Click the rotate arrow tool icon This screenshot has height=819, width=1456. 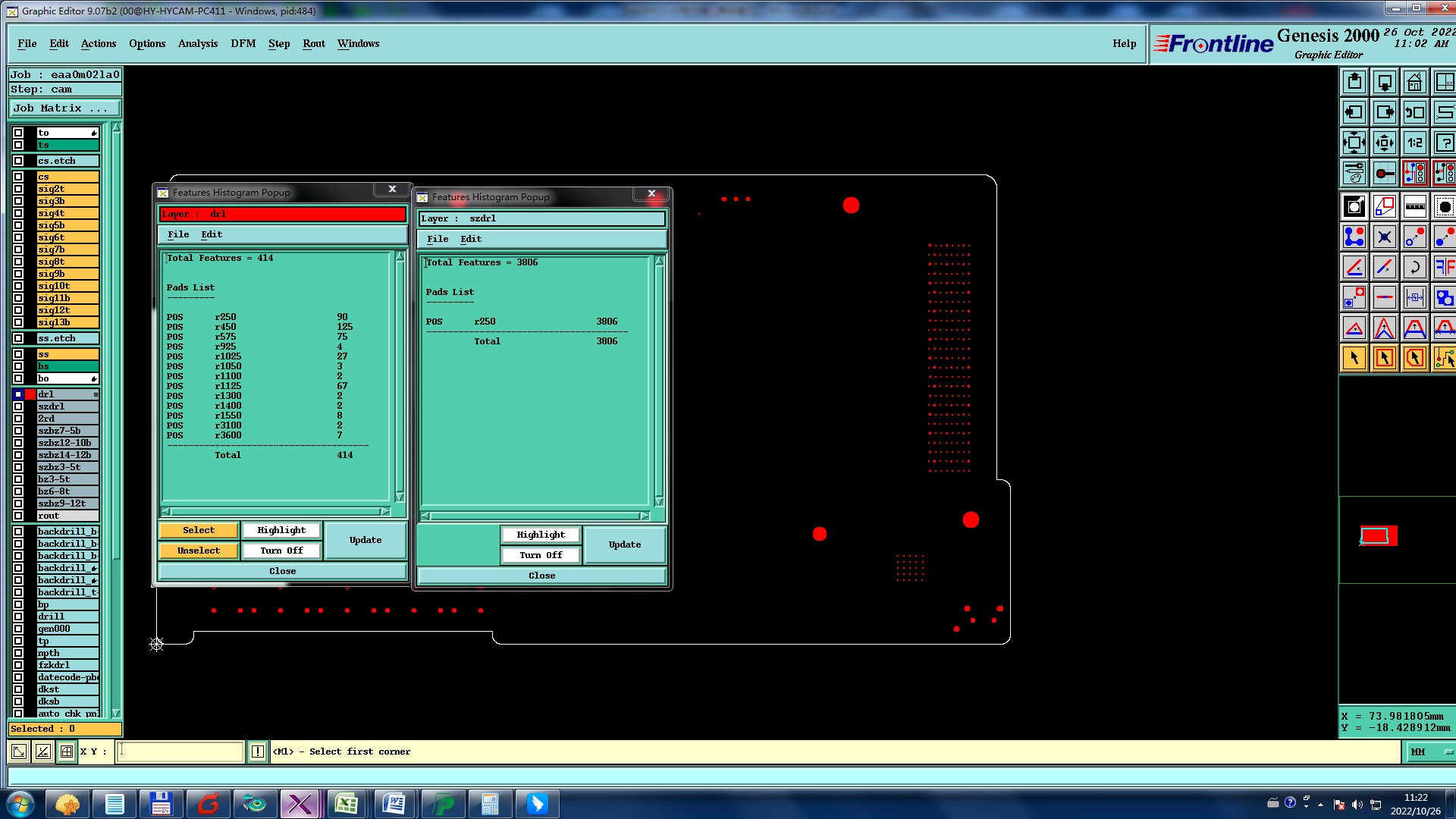point(1414,267)
